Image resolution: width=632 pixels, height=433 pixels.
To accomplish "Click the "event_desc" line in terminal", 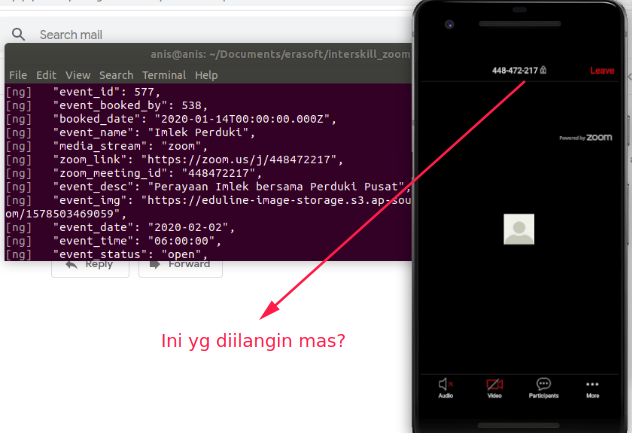I will [231, 187].
